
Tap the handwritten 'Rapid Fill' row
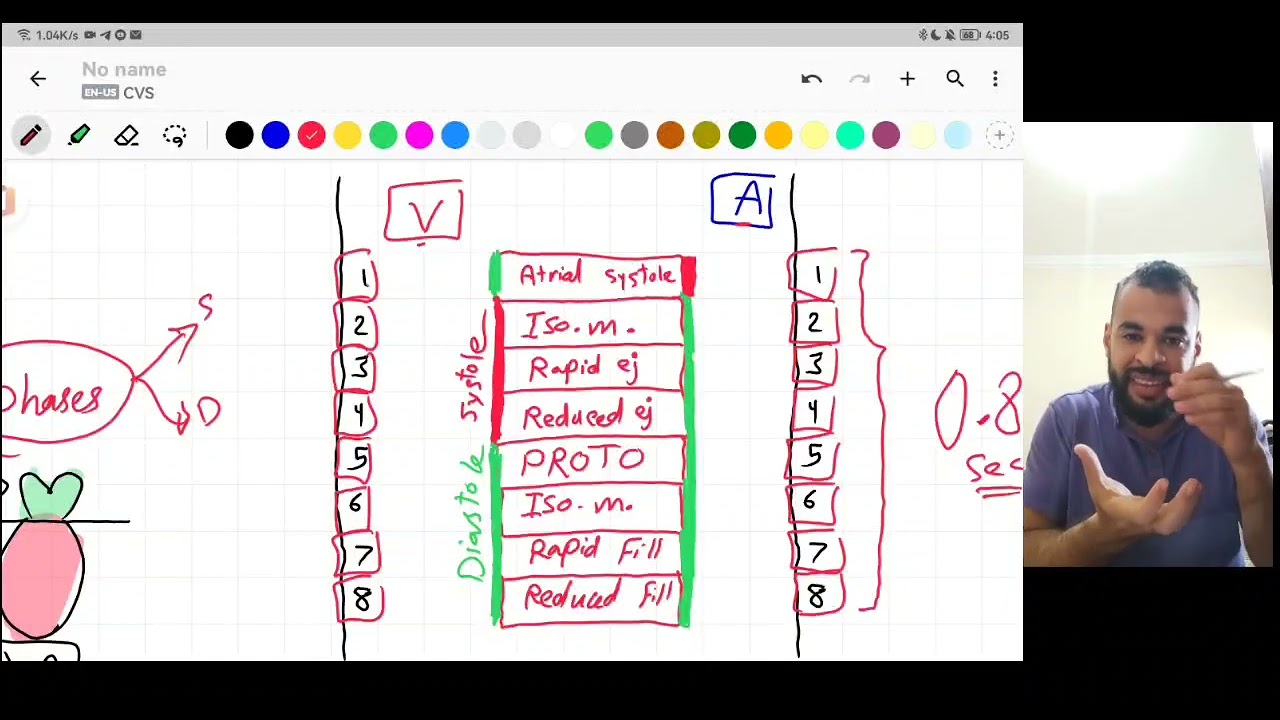click(592, 551)
